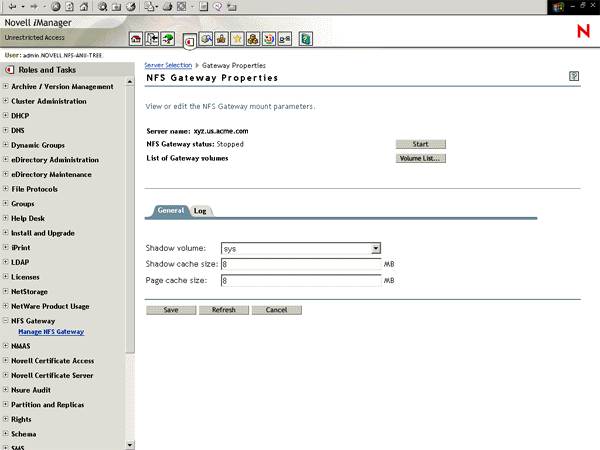
Task: Click the stacked boxes icon
Action: point(253,39)
